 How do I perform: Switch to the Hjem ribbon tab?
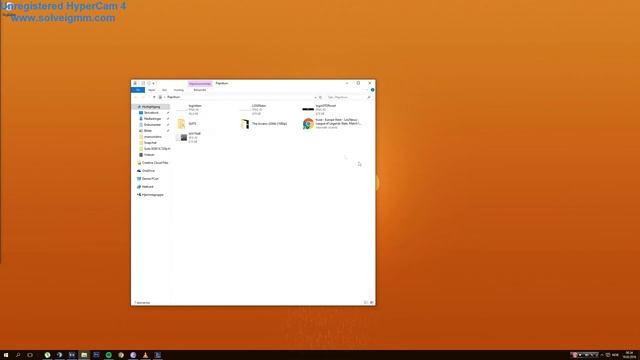[151, 90]
